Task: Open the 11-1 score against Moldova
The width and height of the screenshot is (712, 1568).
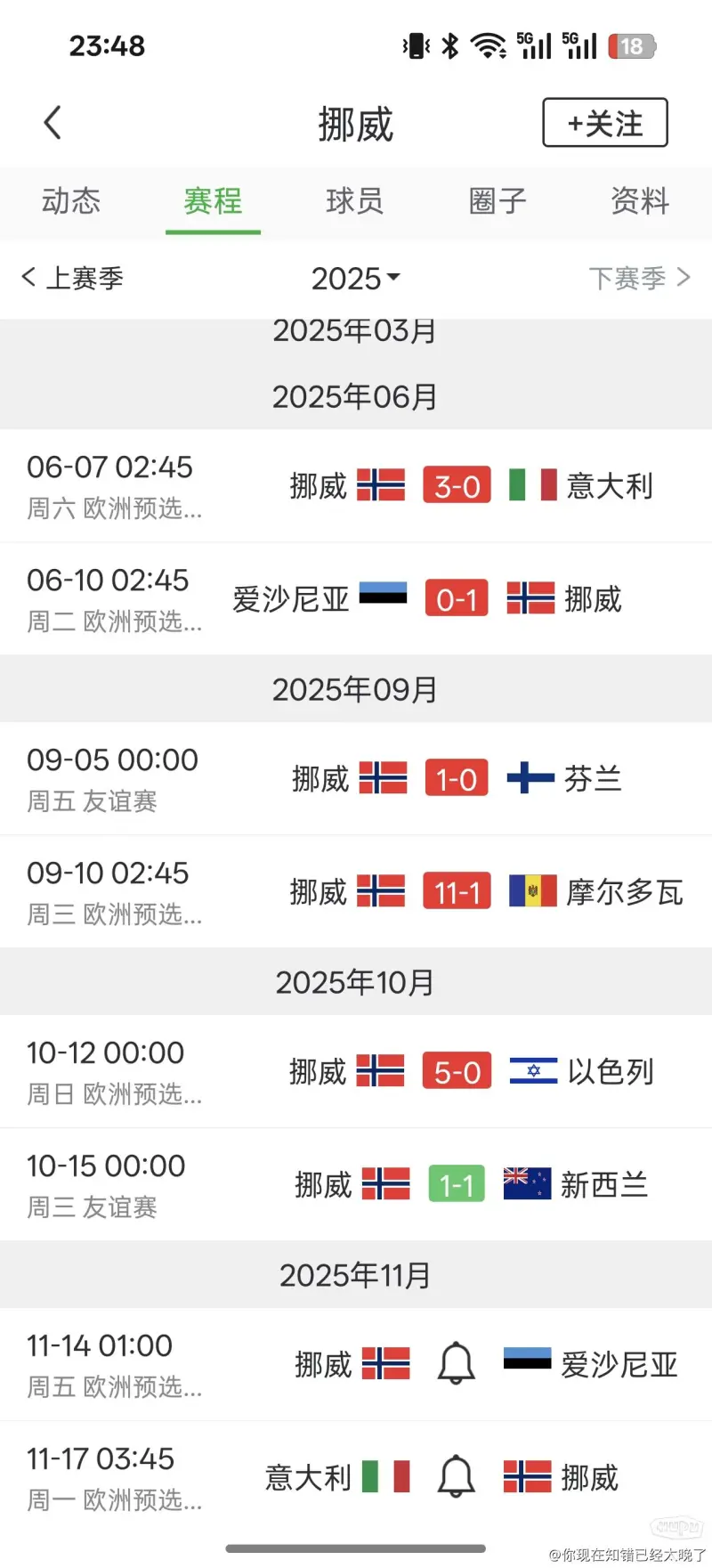Action: tap(457, 891)
